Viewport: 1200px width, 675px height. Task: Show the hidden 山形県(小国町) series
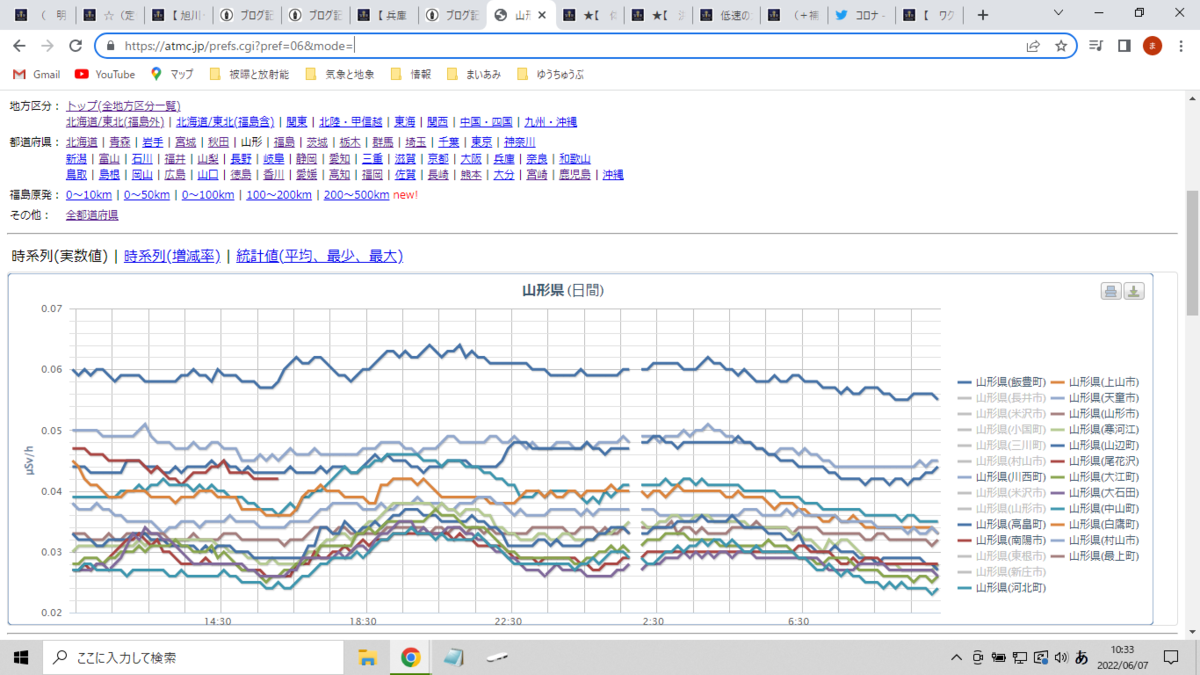pyautogui.click(x=1001, y=429)
